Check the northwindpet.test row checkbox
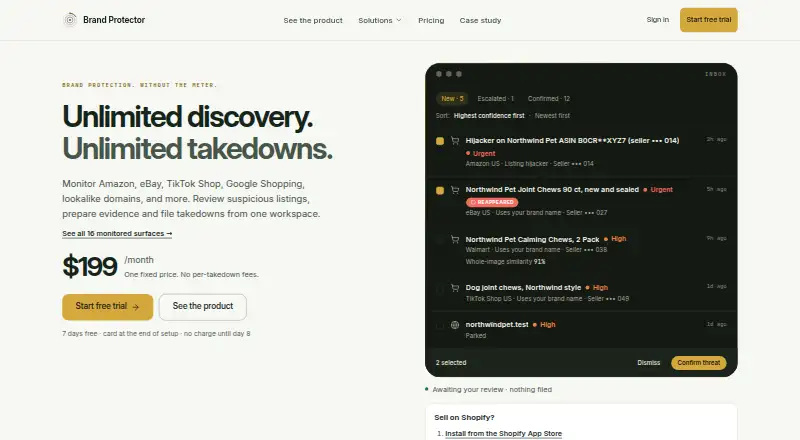Image resolution: width=800 pixels, height=440 pixels. [440, 325]
